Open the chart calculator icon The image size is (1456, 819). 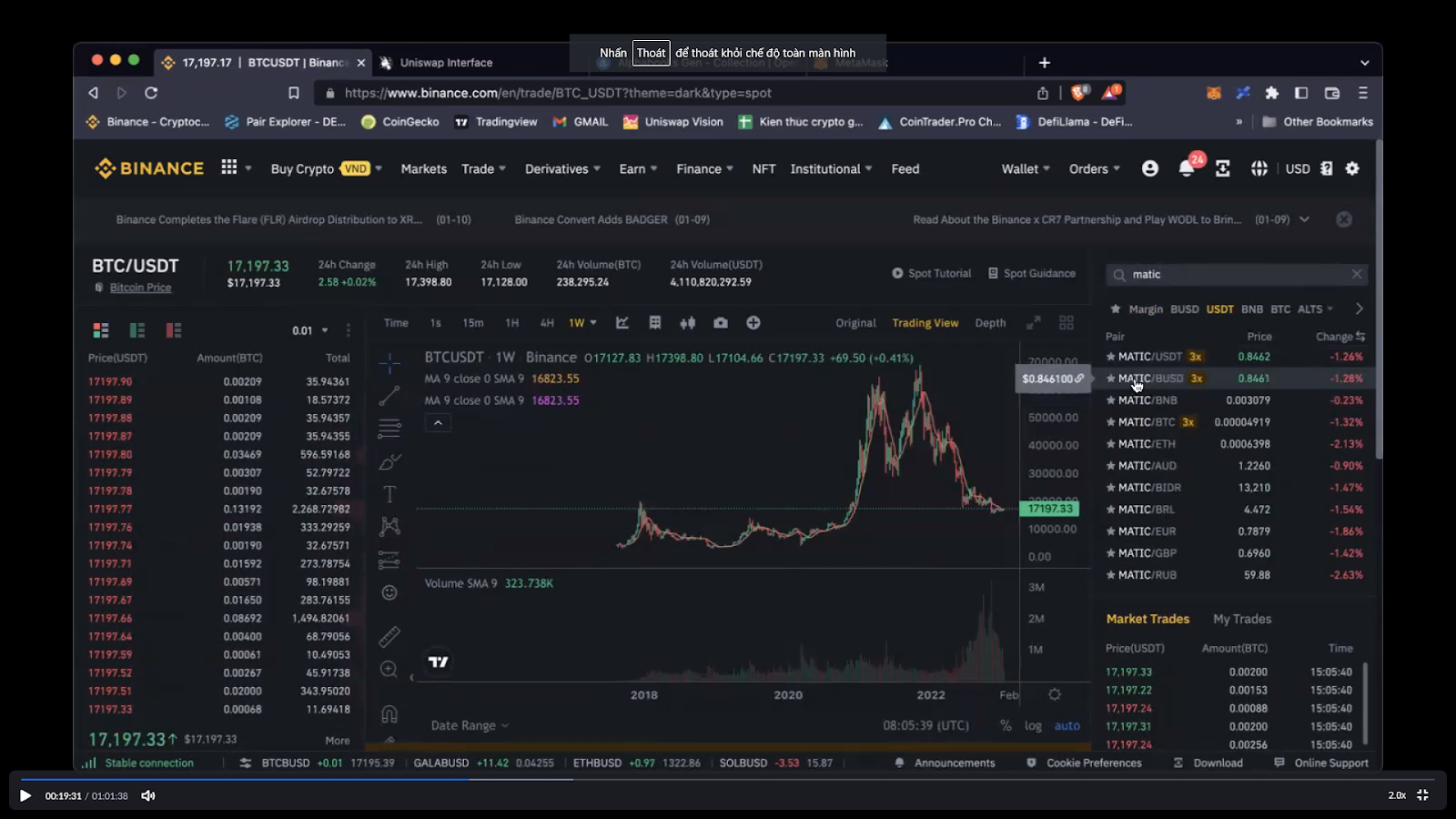[x=655, y=323]
